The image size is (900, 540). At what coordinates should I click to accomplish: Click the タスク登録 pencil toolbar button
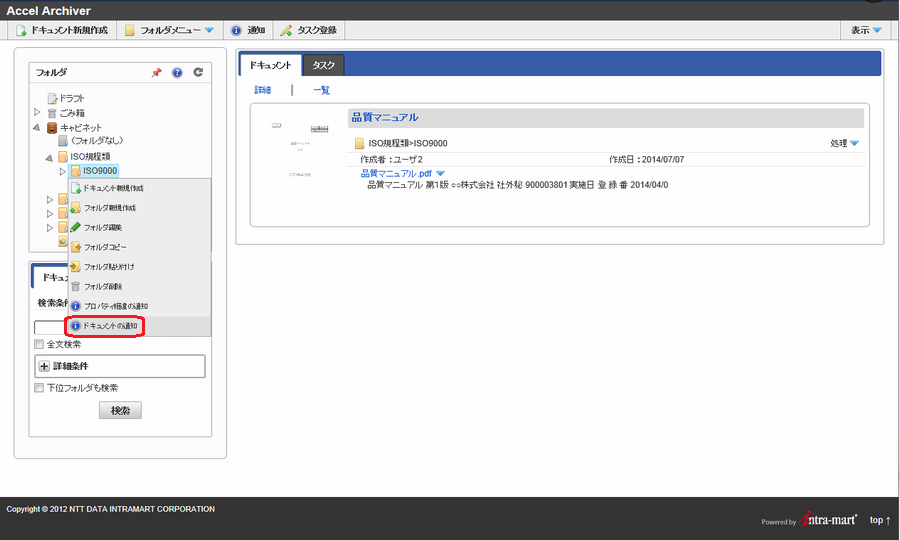click(x=308, y=30)
